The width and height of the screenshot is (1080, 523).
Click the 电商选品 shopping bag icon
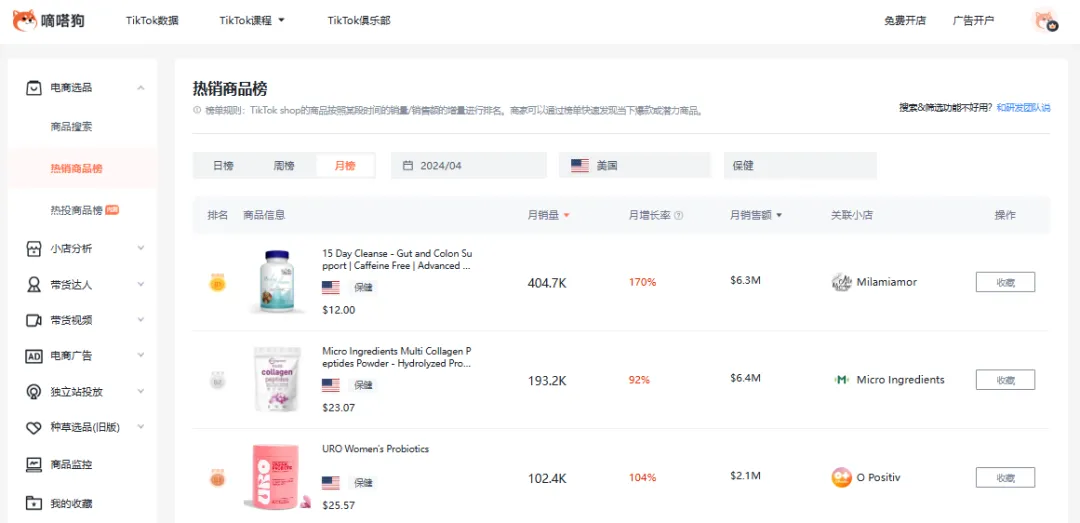[34, 88]
